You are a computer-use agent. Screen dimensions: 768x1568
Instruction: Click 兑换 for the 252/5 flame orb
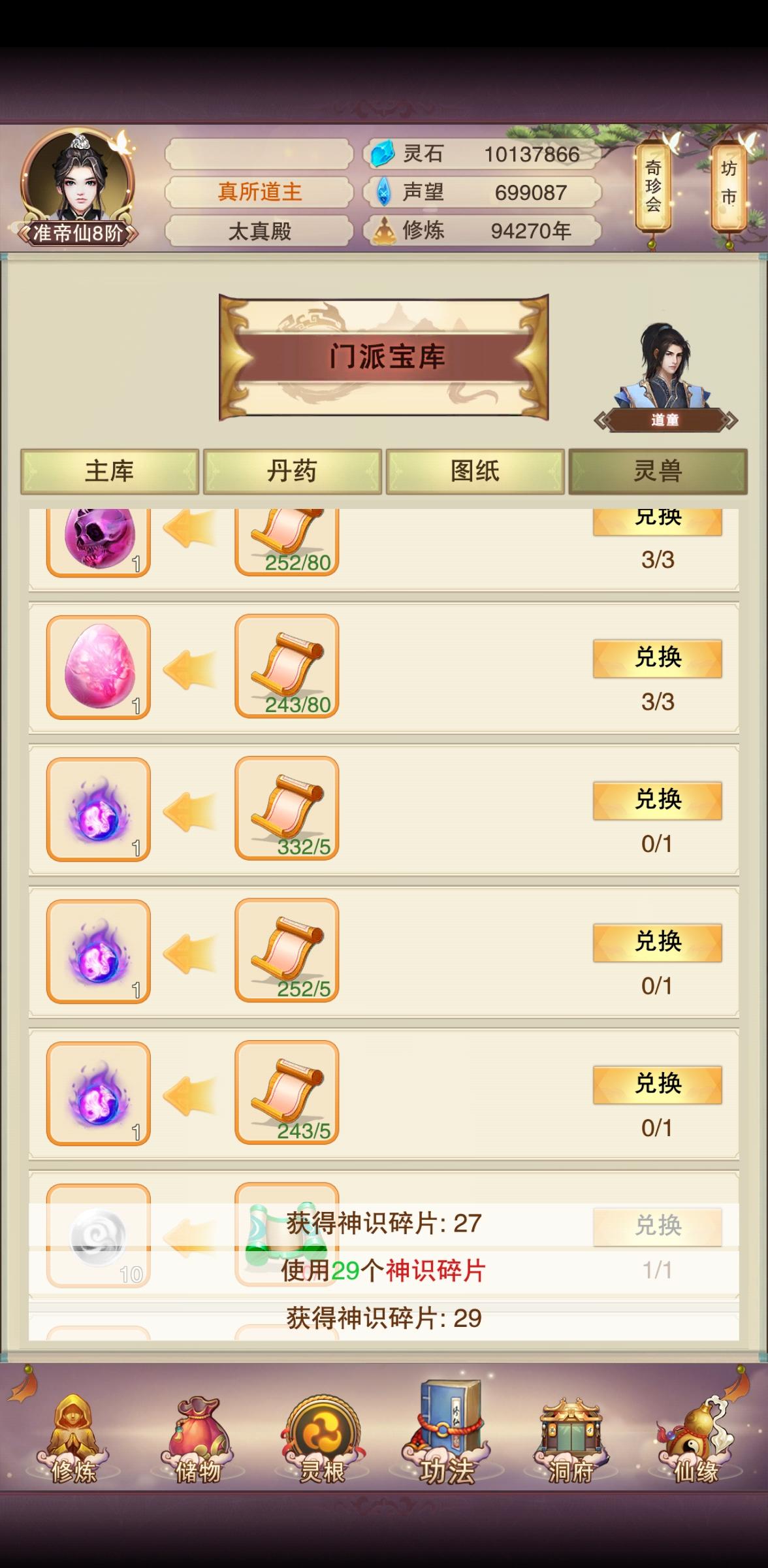658,942
